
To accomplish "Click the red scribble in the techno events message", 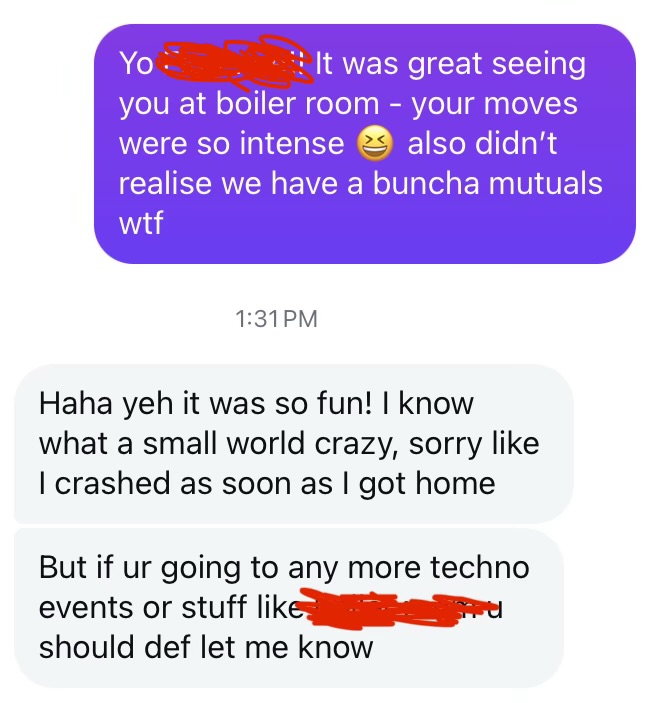I will coord(385,607).
